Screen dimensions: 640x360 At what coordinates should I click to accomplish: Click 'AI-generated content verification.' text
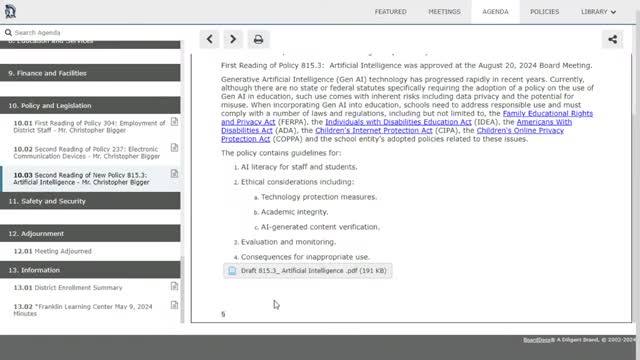(x=320, y=227)
